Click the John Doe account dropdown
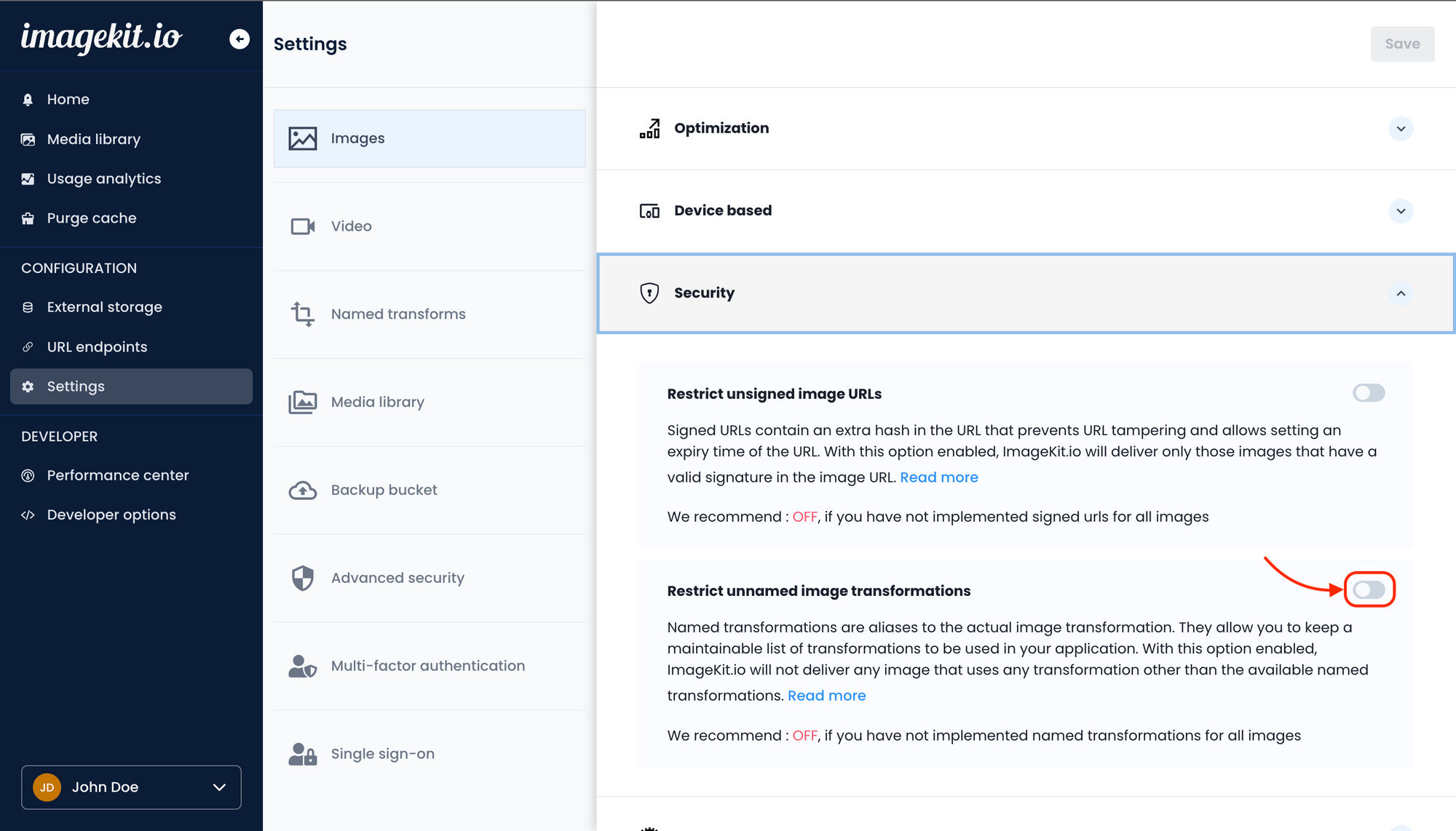This screenshot has height=831, width=1456. tap(130, 787)
